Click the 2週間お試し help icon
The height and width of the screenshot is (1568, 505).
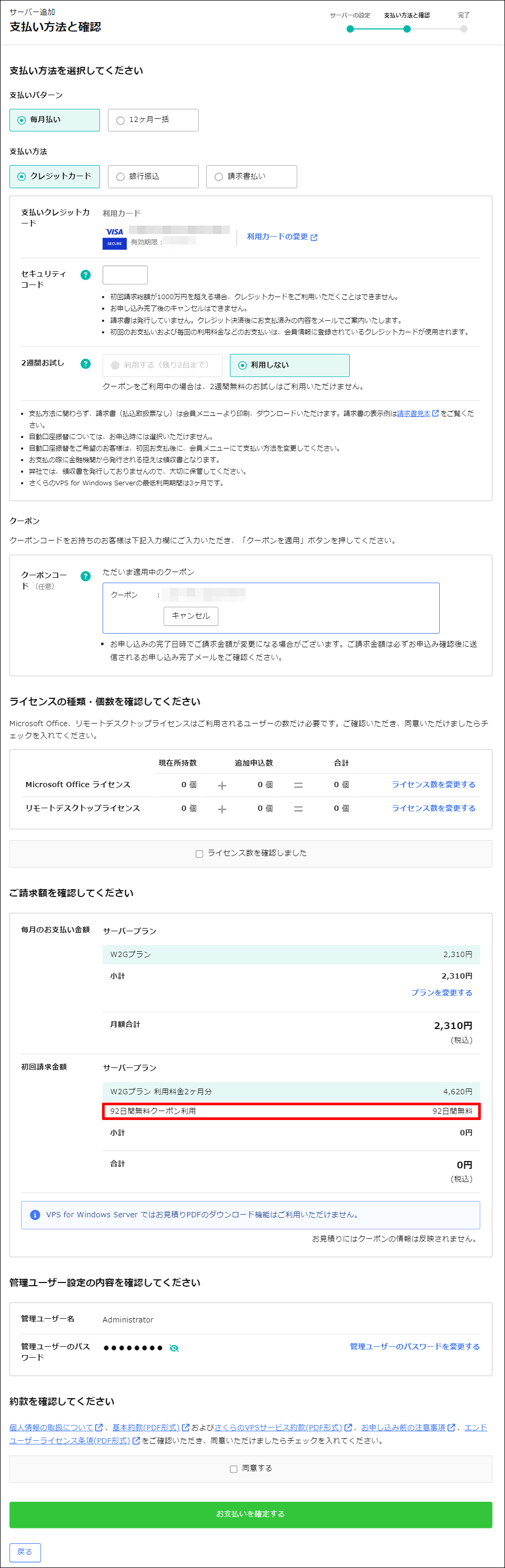(85, 363)
